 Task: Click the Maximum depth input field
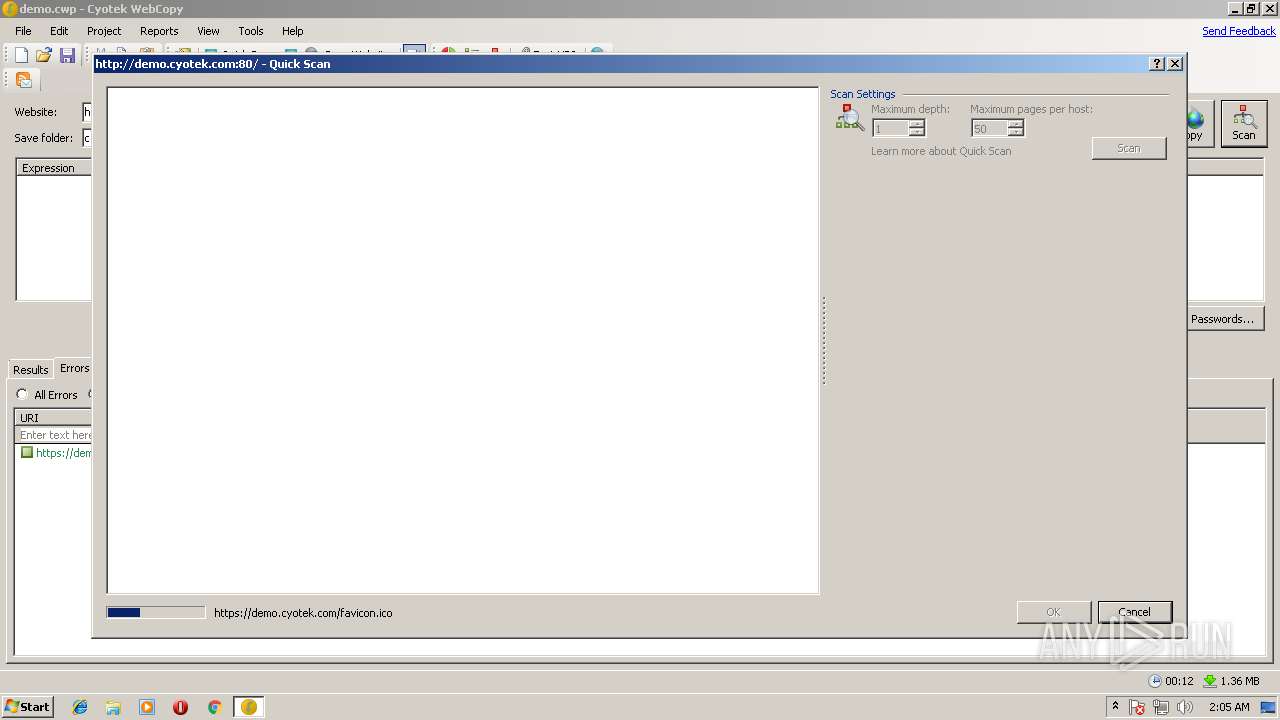point(890,128)
